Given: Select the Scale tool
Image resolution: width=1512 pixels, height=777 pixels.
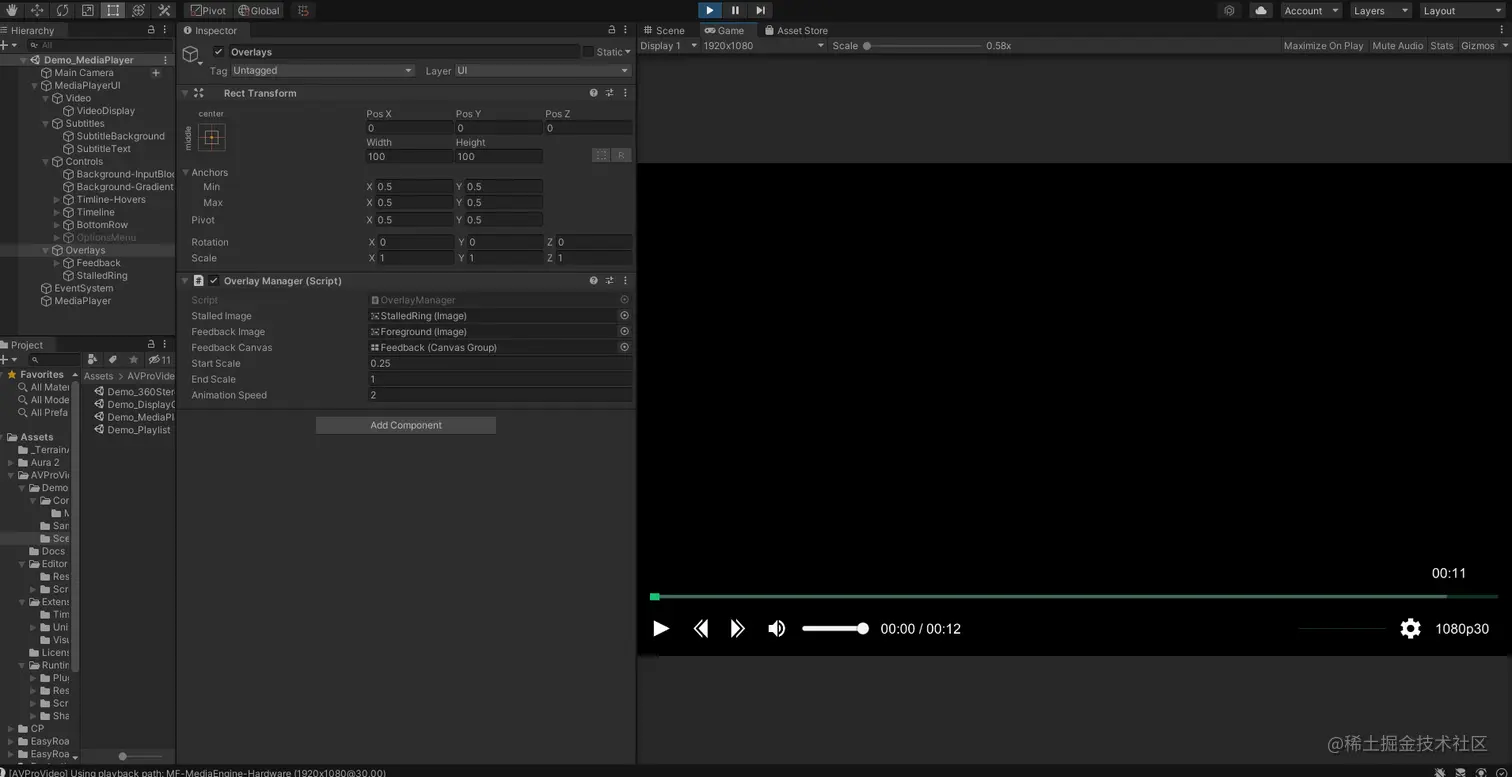Looking at the screenshot, I should tap(88, 10).
